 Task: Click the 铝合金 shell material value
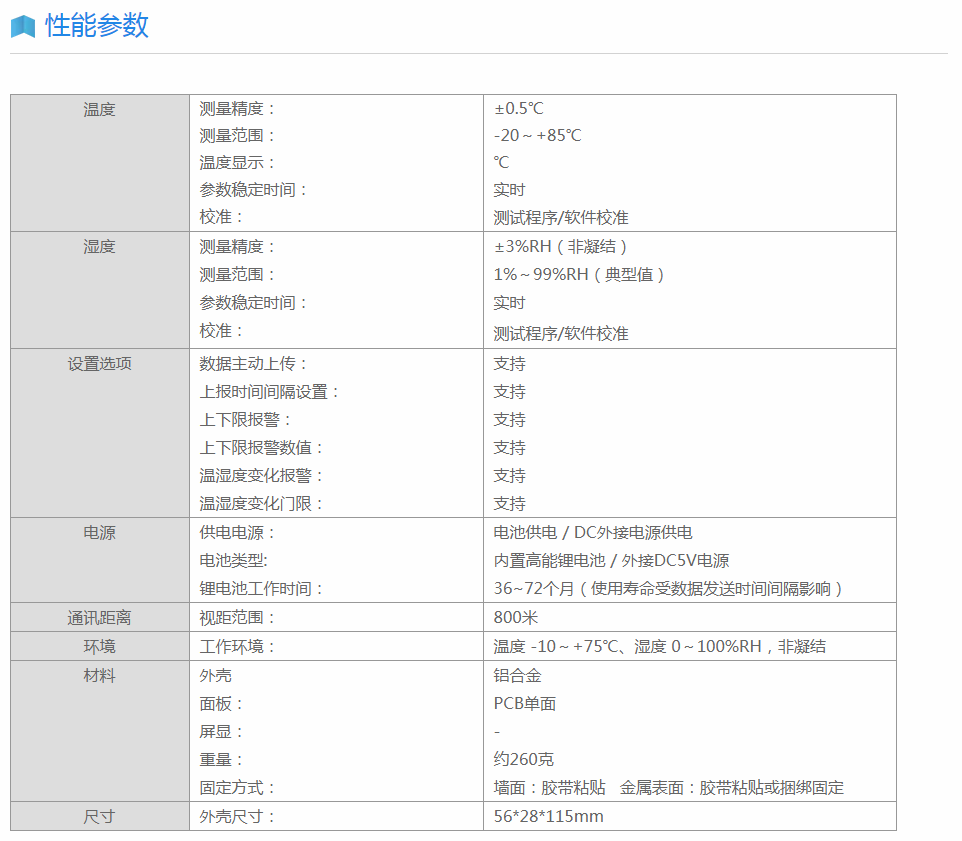click(517, 675)
